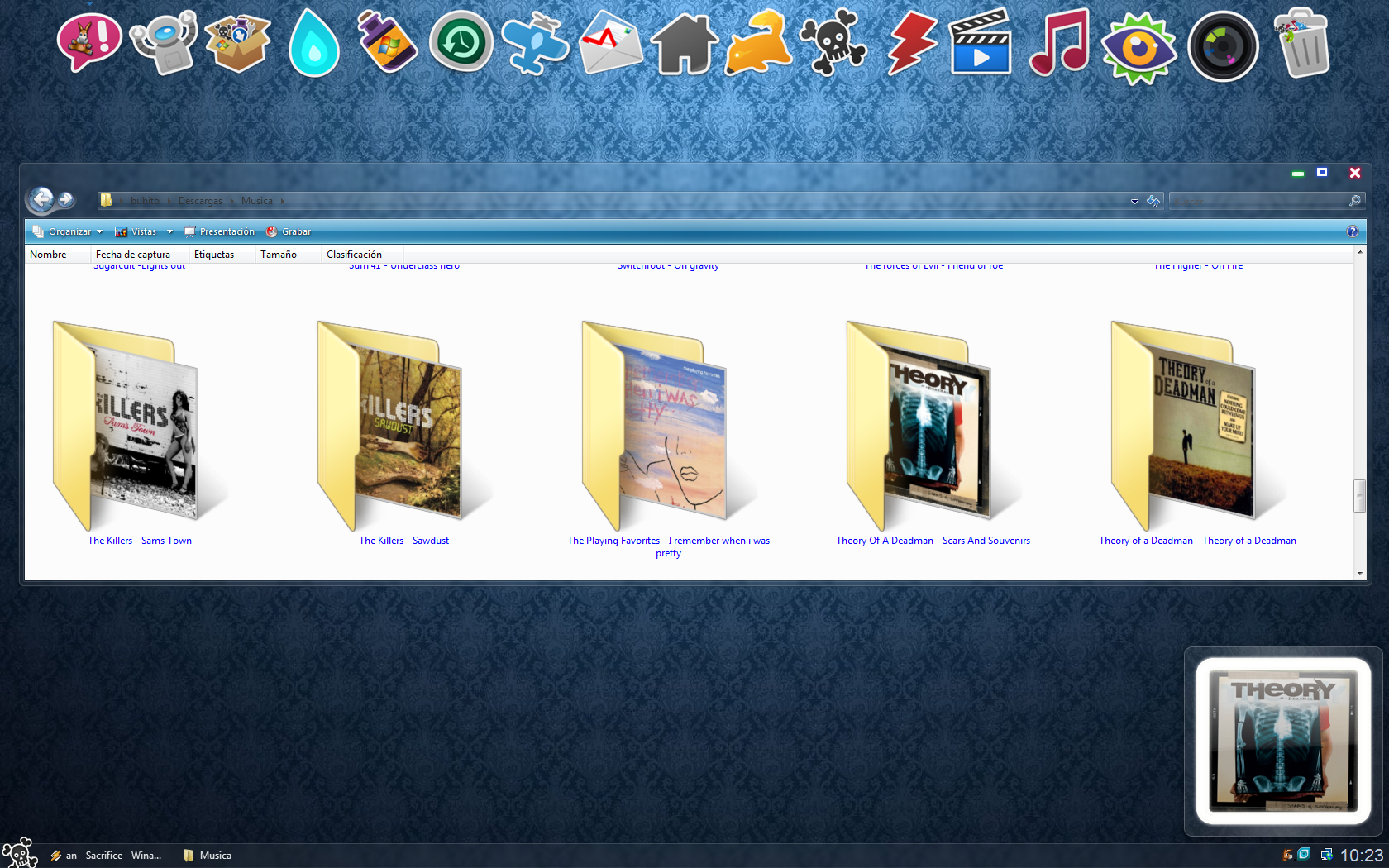This screenshot has height=868, width=1389.
Task: Click the scrollbar up arrow
Action: [x=1359, y=252]
